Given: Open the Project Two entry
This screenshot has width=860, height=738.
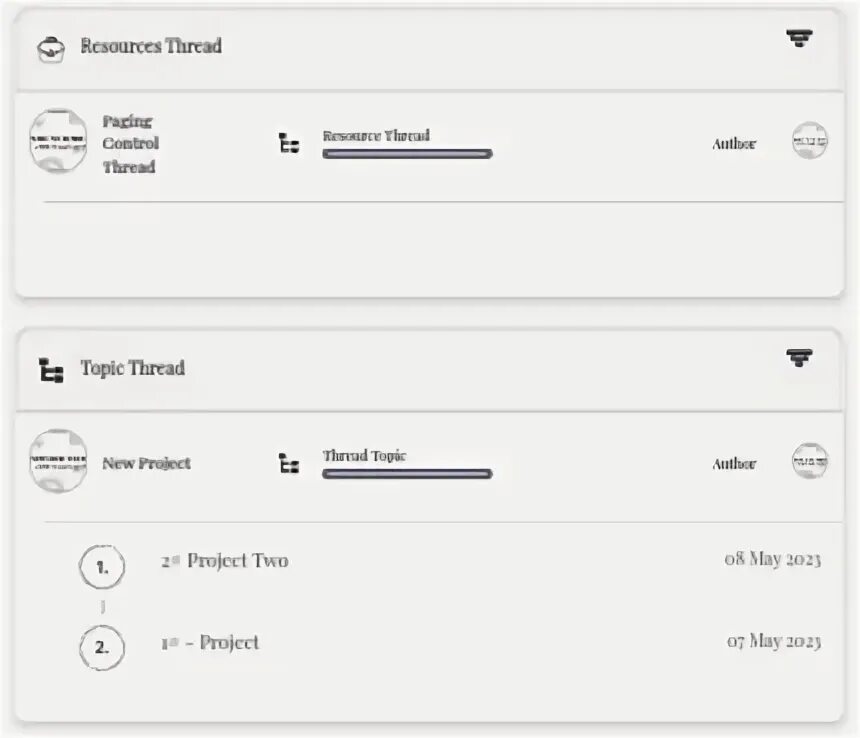Looking at the screenshot, I should (225, 561).
